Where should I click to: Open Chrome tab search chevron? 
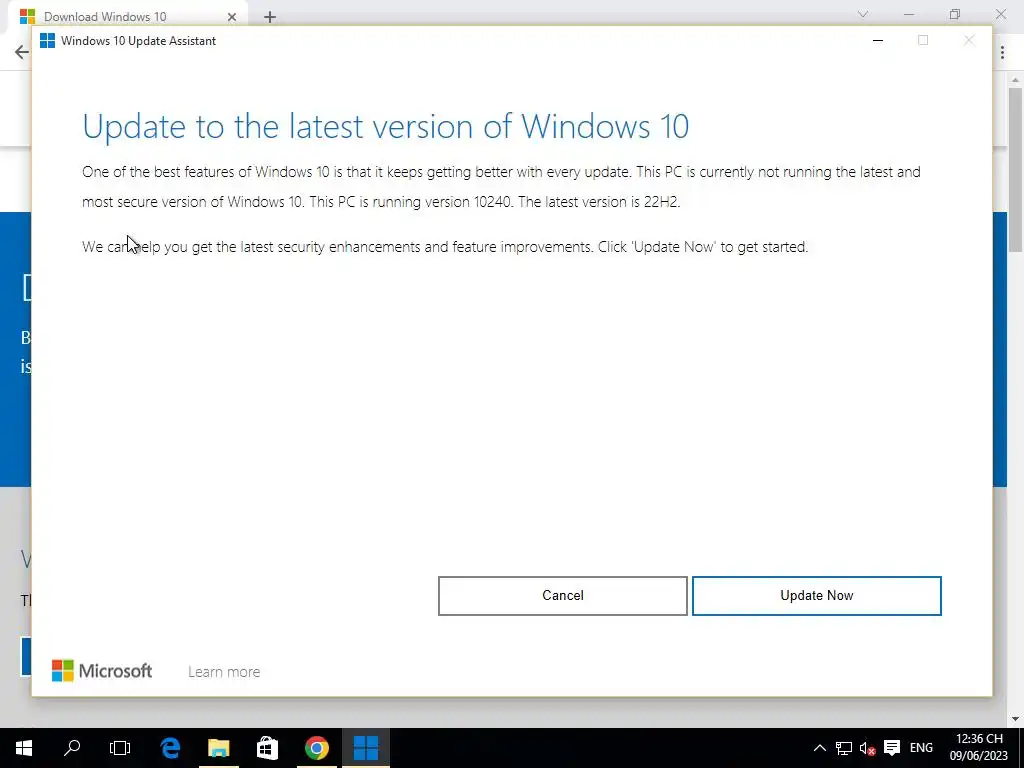[x=863, y=14]
